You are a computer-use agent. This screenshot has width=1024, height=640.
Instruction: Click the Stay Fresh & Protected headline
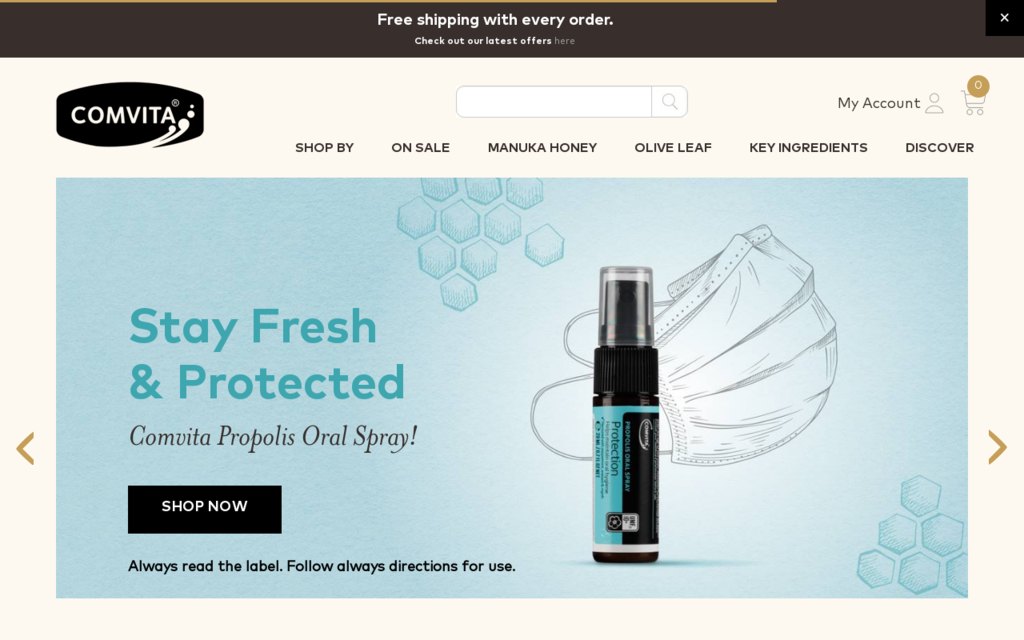(267, 353)
